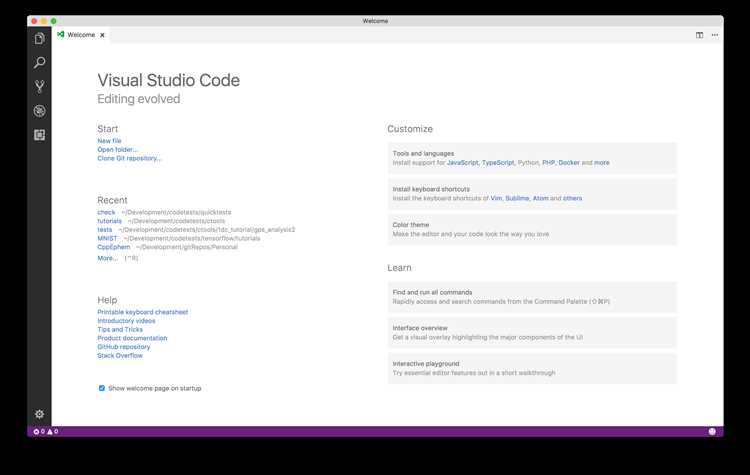Open Product documentation link
This screenshot has width=750, height=475.
click(132, 338)
